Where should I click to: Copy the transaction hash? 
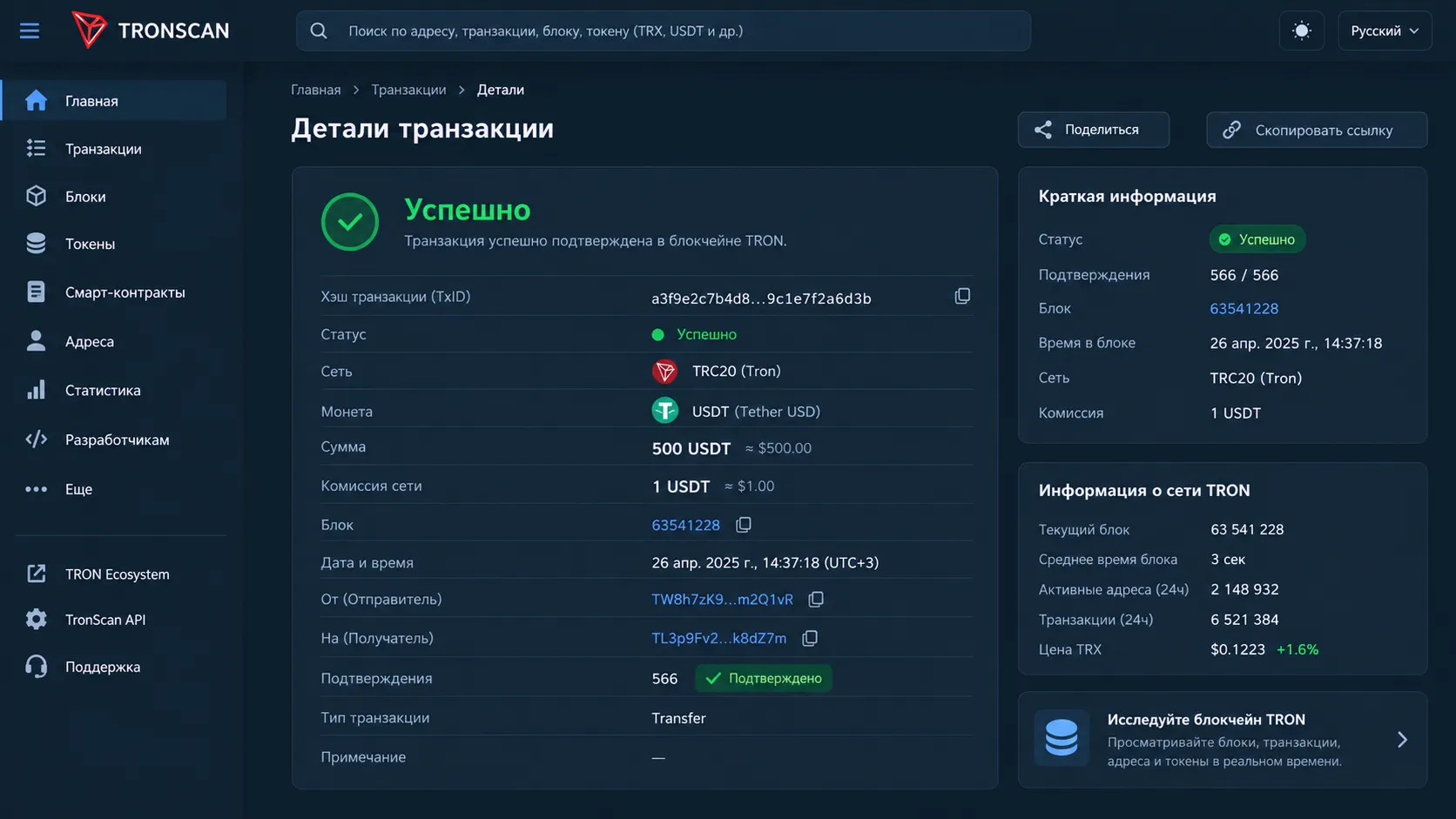[962, 297]
